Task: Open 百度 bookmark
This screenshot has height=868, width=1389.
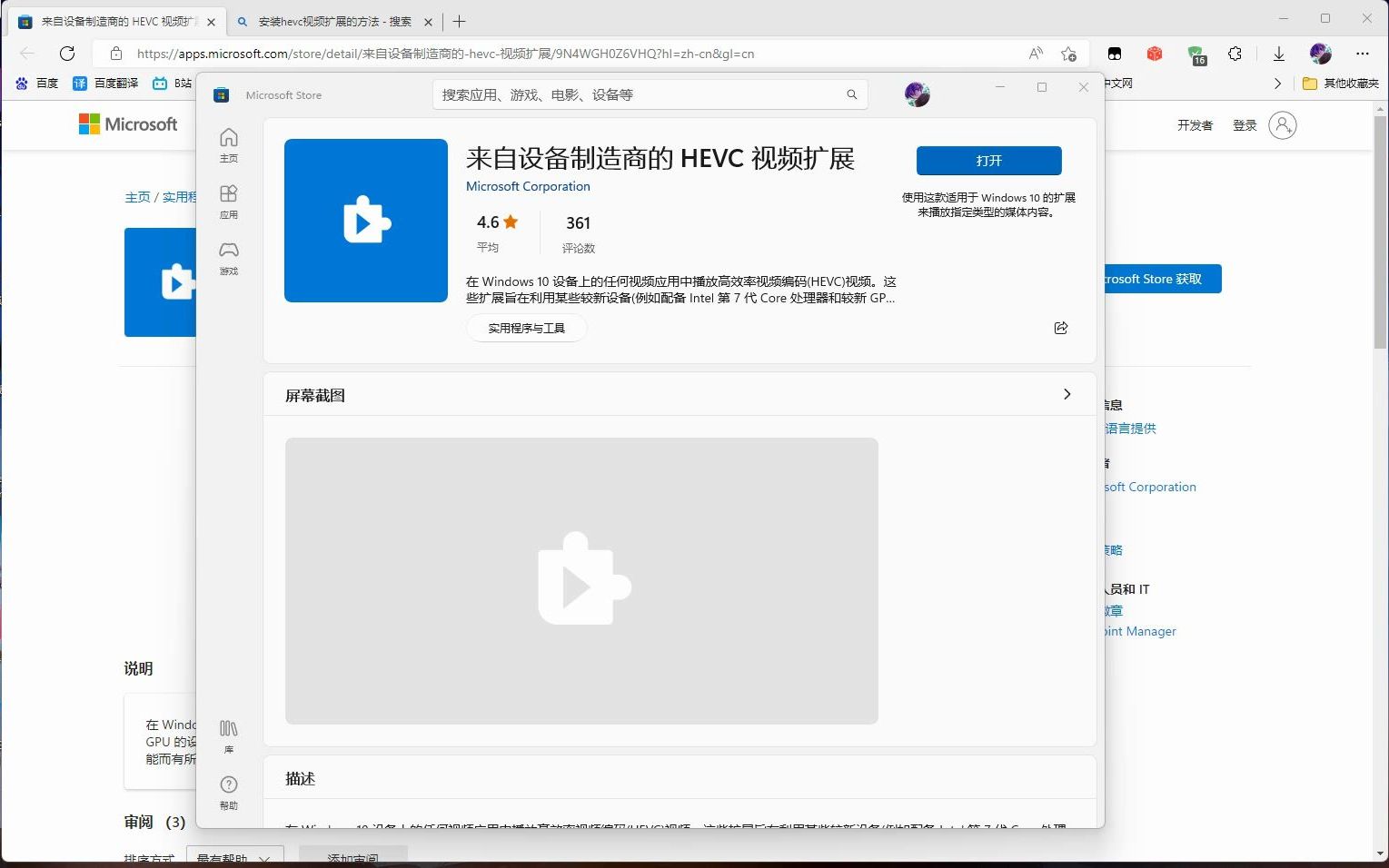Action: coord(37,83)
